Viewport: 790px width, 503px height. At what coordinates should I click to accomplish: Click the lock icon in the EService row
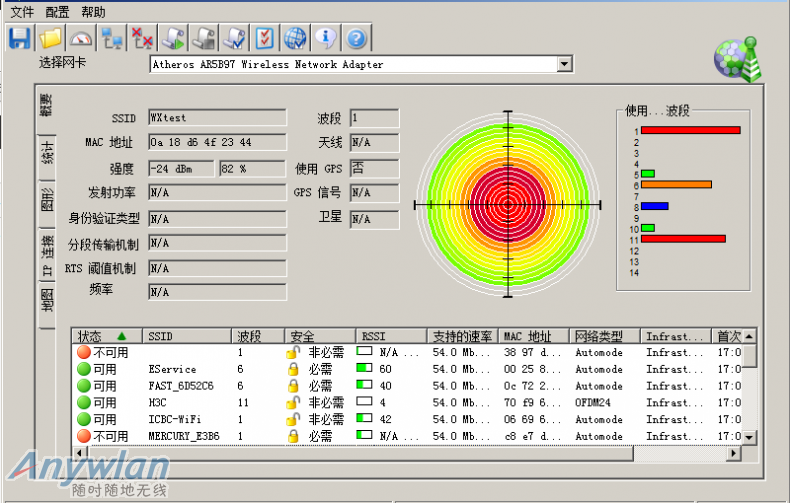(x=293, y=369)
